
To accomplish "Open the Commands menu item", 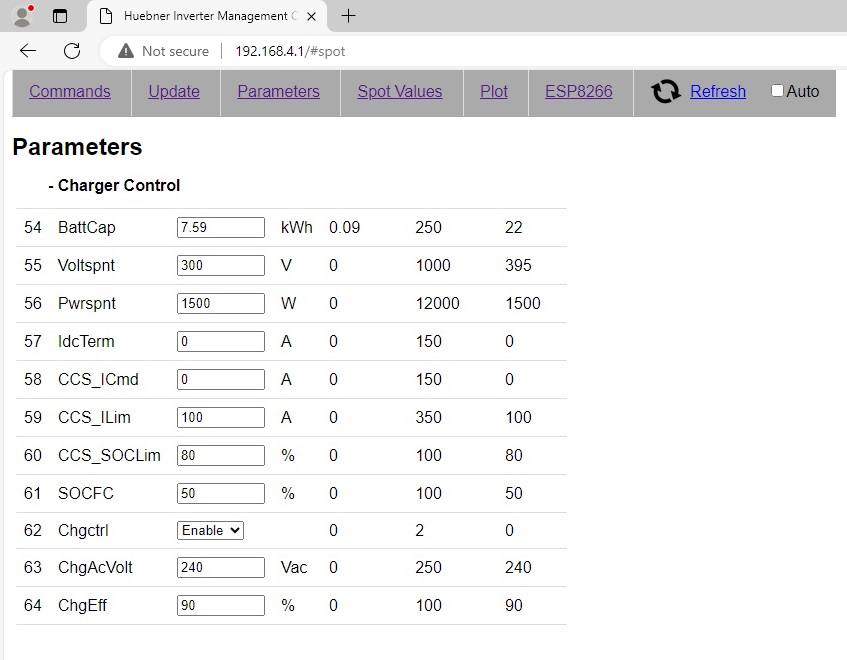I will pos(70,92).
